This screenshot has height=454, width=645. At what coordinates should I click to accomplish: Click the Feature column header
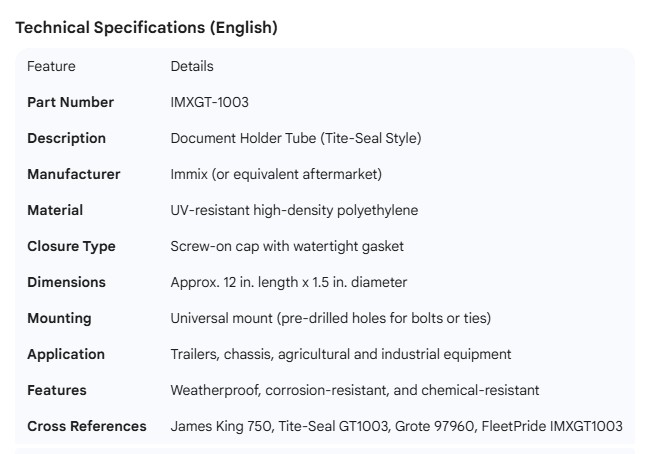click(51, 67)
